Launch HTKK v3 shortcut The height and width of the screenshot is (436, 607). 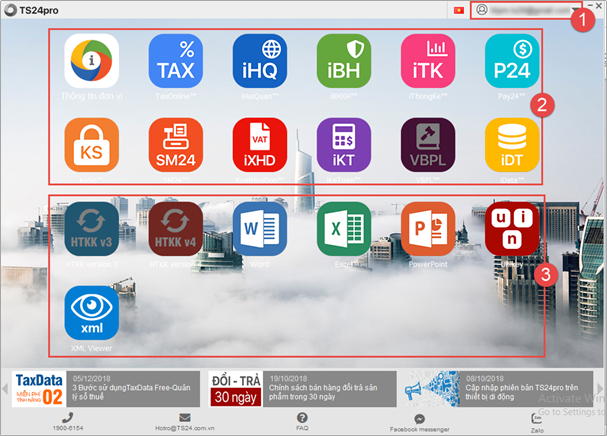point(91,229)
